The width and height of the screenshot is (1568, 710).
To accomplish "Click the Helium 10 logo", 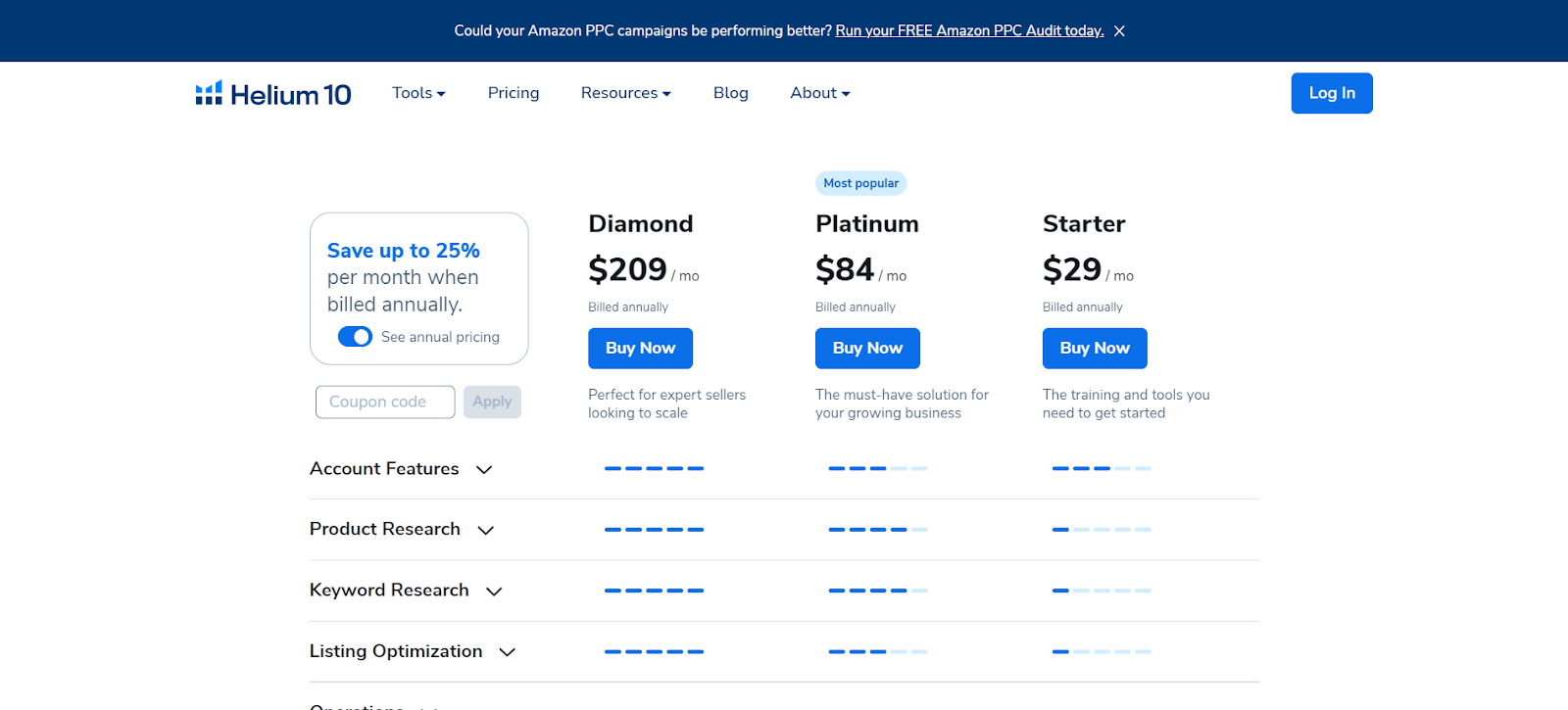I will 273,94.
